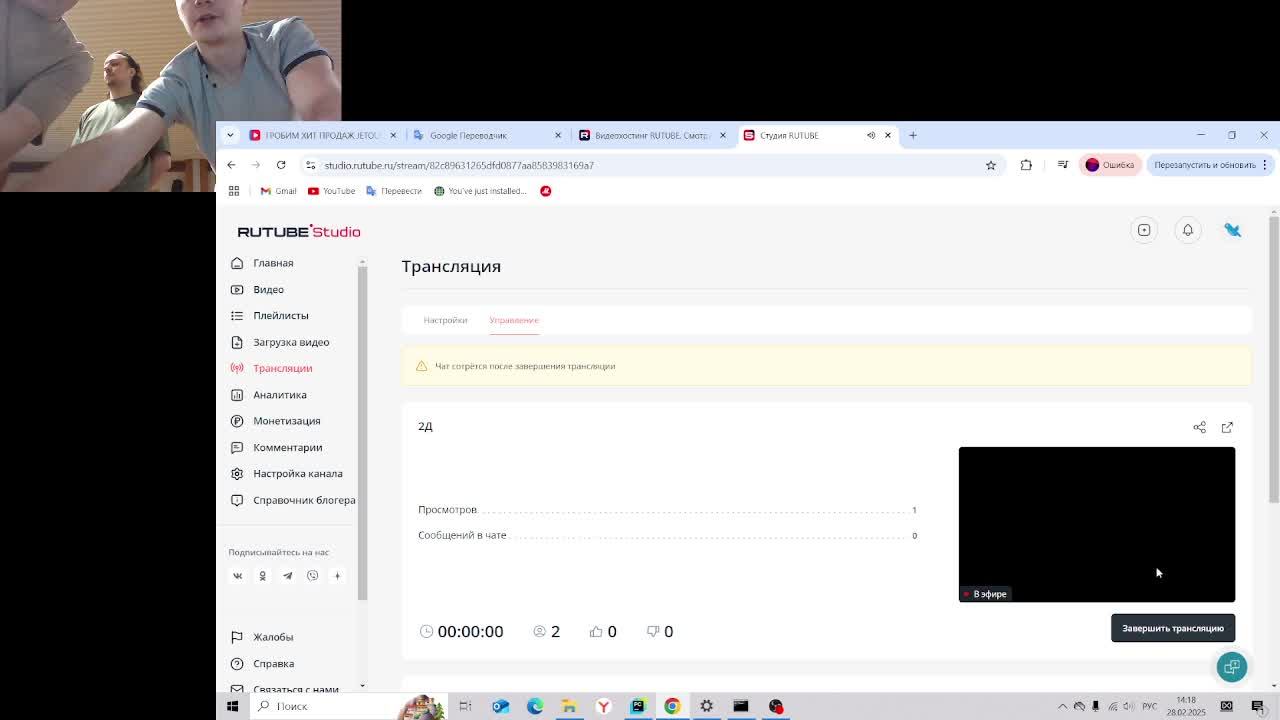Click the sidebar scrollbar
Screen dimensions: 1280x720
[x=362, y=432]
